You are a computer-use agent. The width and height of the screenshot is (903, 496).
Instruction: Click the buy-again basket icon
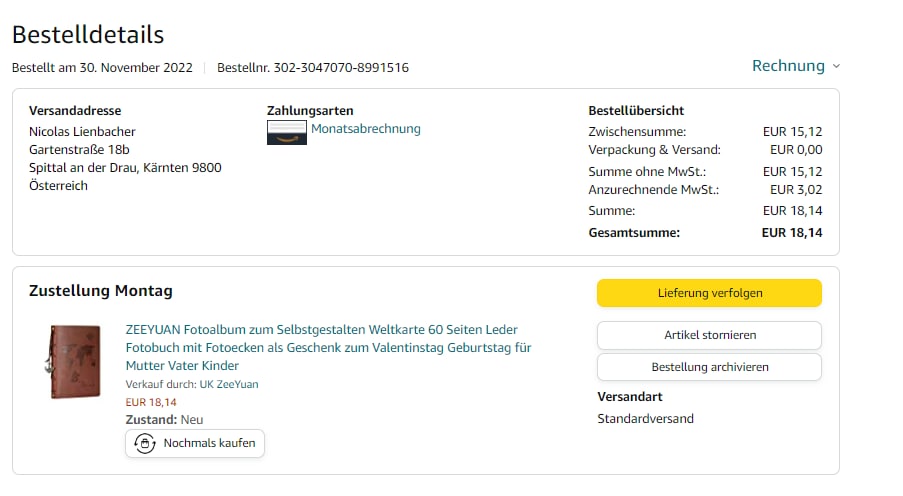coord(145,444)
